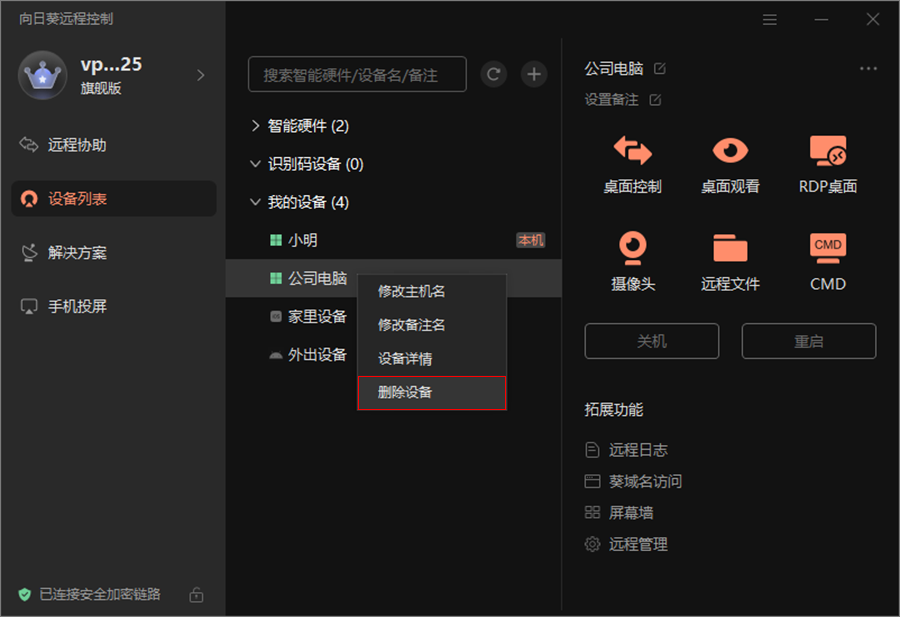Access 远程文件 for file transfer
This screenshot has width=900, height=617.
click(x=730, y=262)
